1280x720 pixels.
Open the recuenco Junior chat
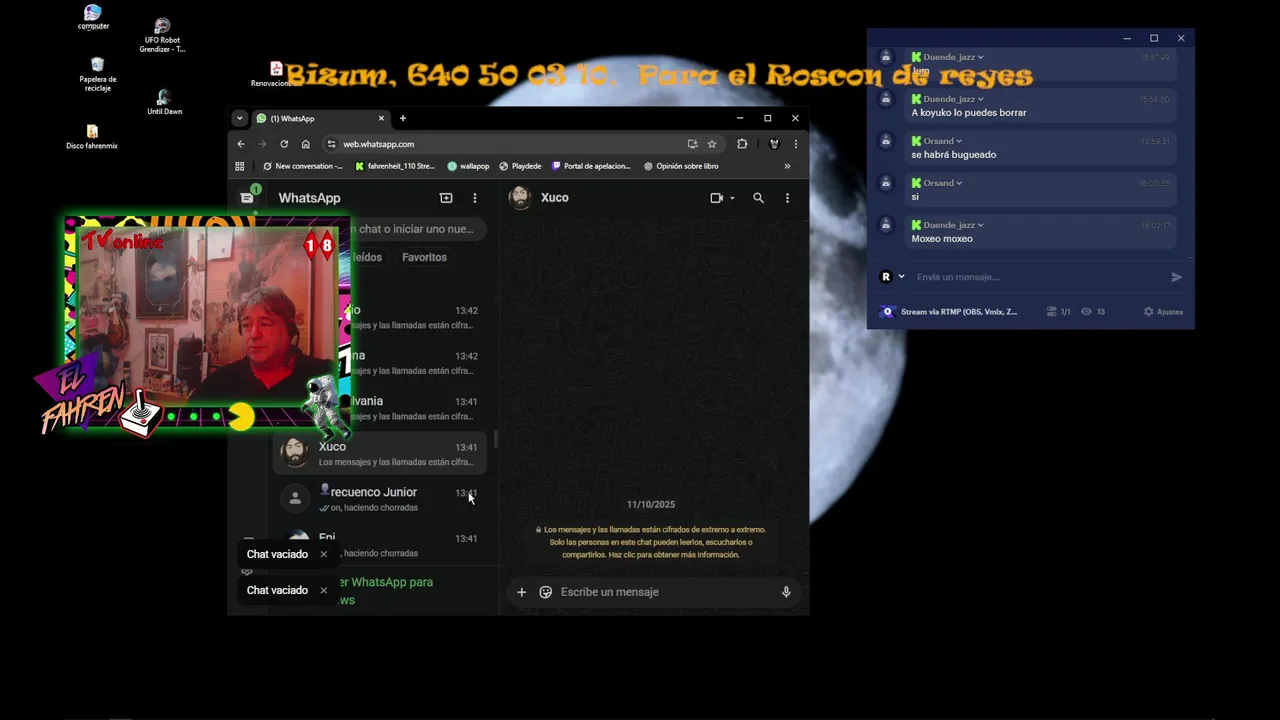coord(382,499)
